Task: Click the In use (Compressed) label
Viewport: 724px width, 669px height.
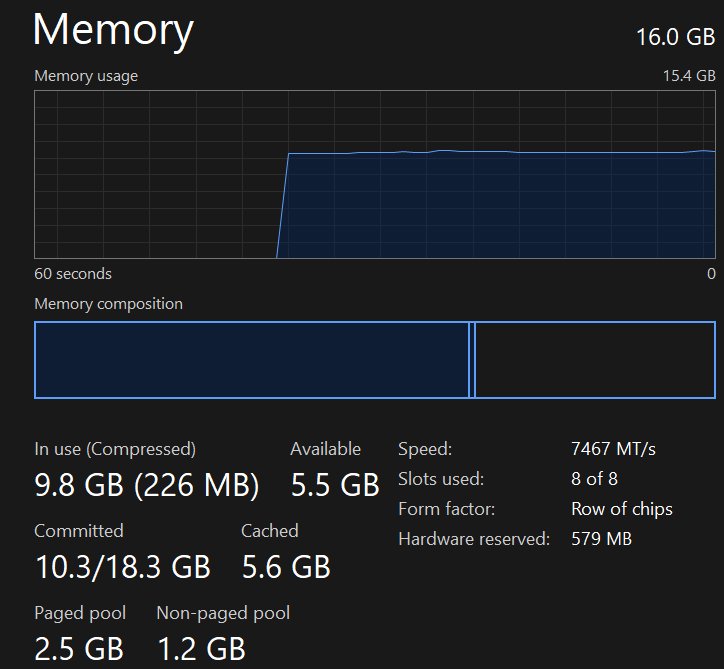Action: click(x=115, y=449)
